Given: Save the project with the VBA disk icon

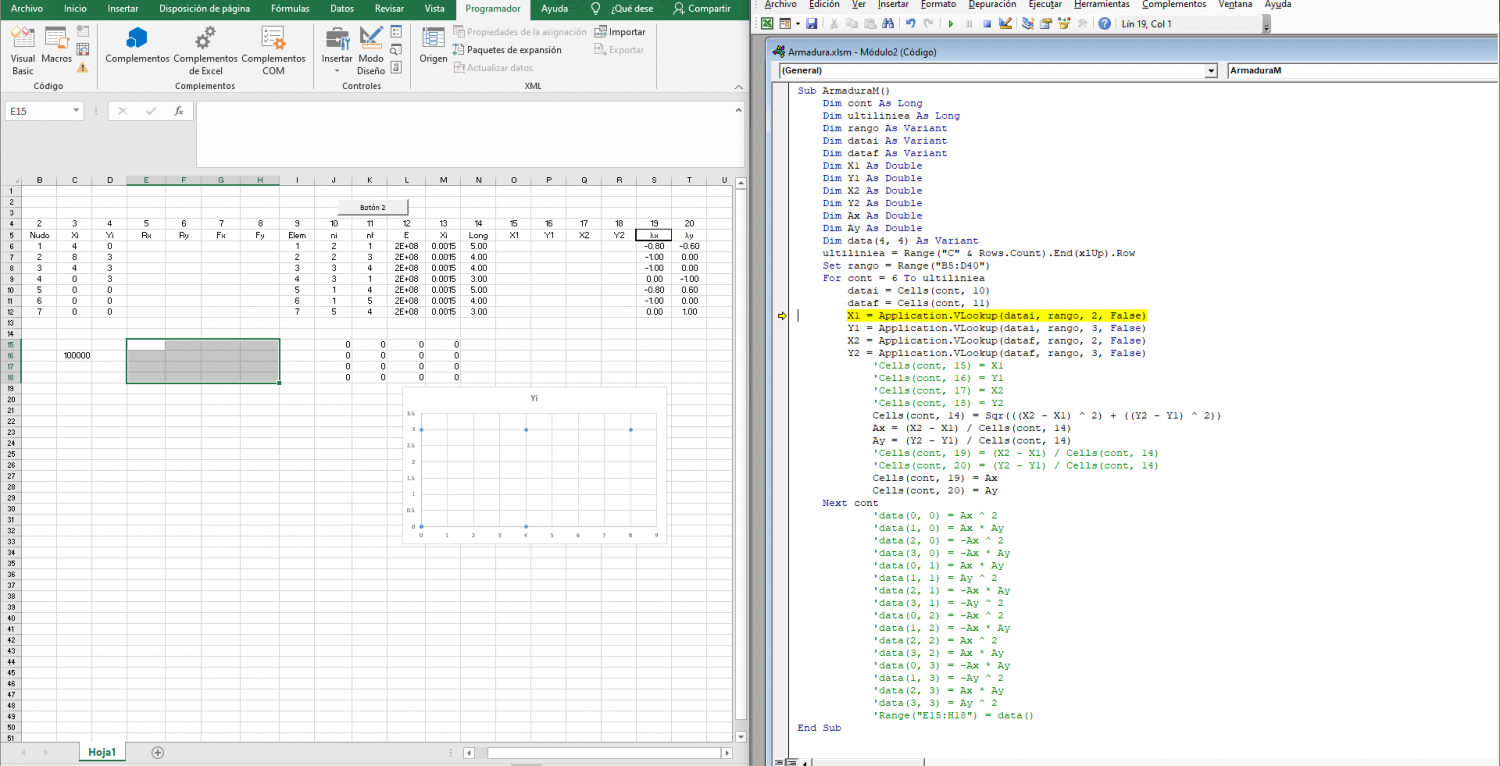Looking at the screenshot, I should click(812, 24).
